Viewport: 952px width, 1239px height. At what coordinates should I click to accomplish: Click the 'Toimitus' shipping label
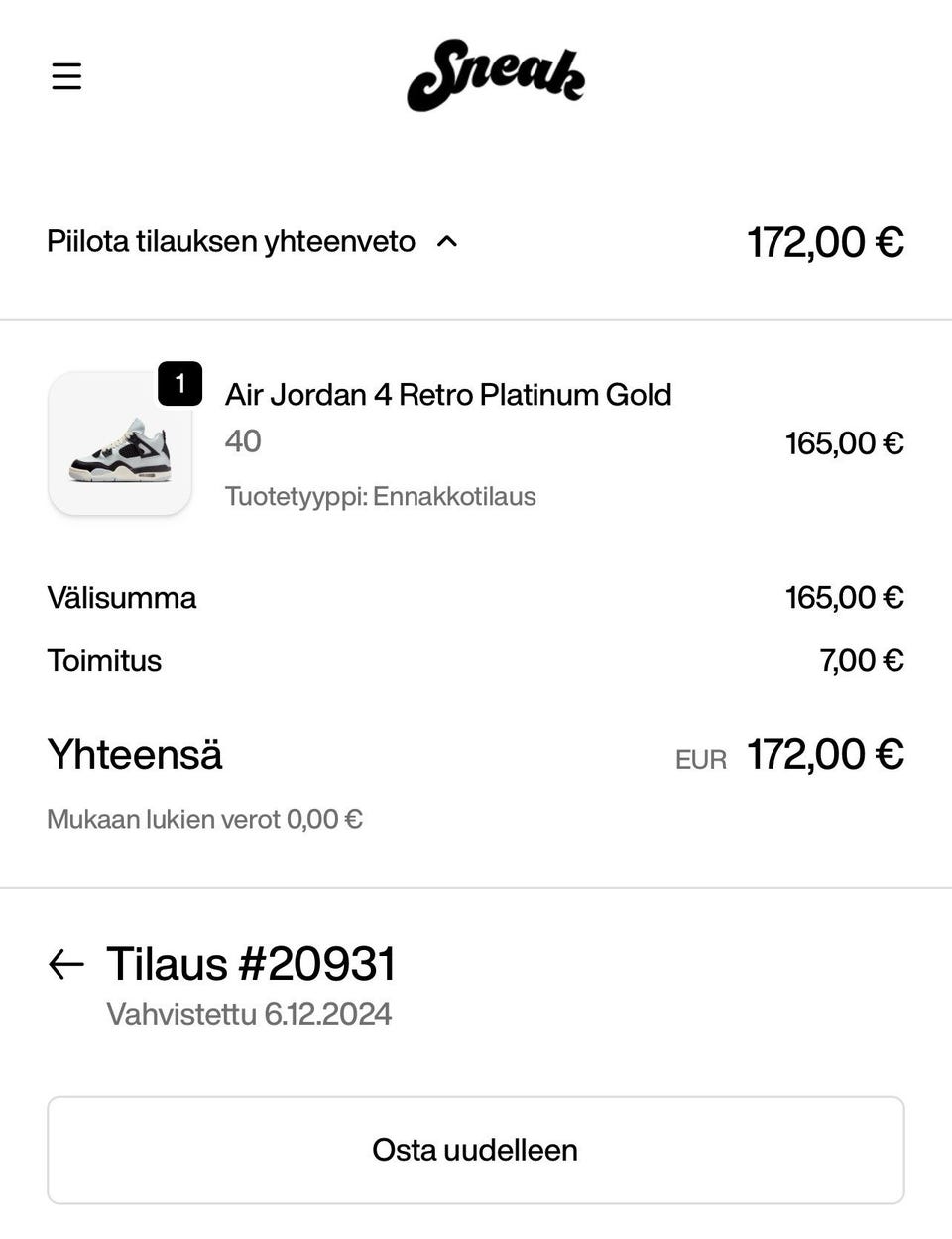104,661
